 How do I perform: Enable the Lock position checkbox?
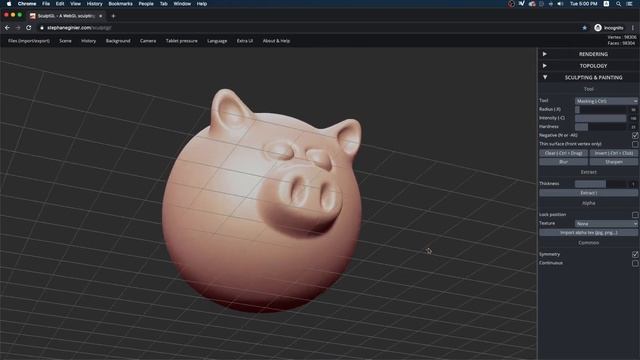coord(635,215)
